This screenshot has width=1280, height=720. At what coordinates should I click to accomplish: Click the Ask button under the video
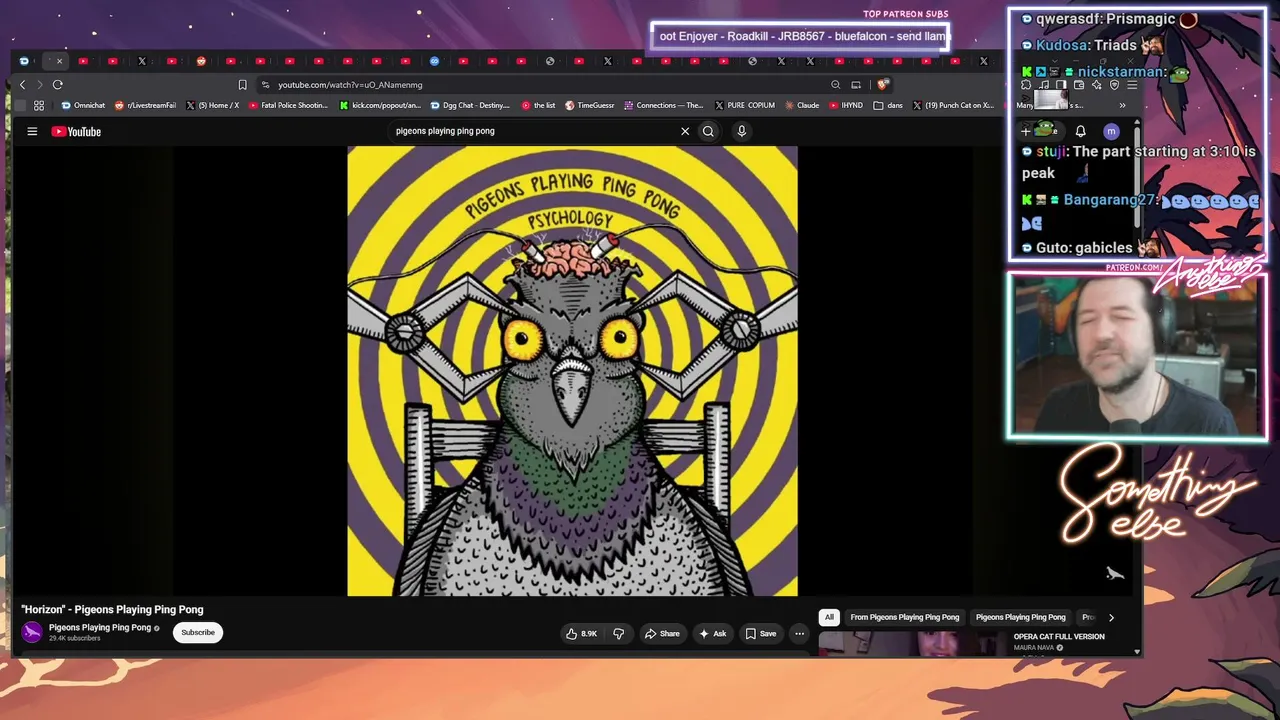(712, 633)
